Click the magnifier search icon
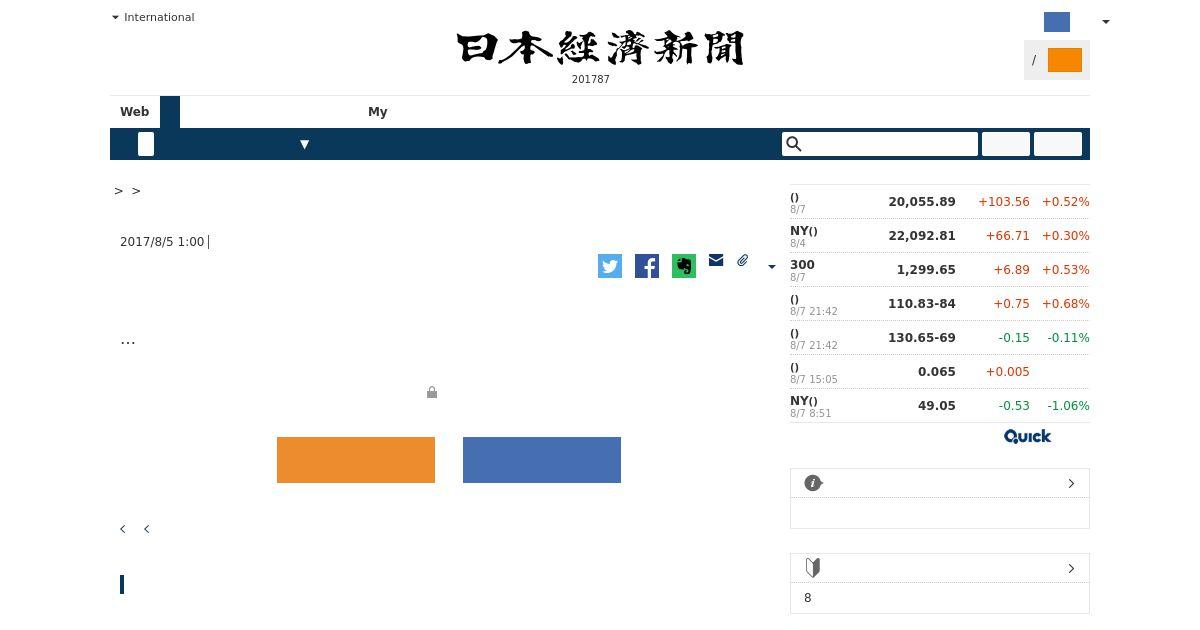The image size is (1200, 630). tap(794, 144)
